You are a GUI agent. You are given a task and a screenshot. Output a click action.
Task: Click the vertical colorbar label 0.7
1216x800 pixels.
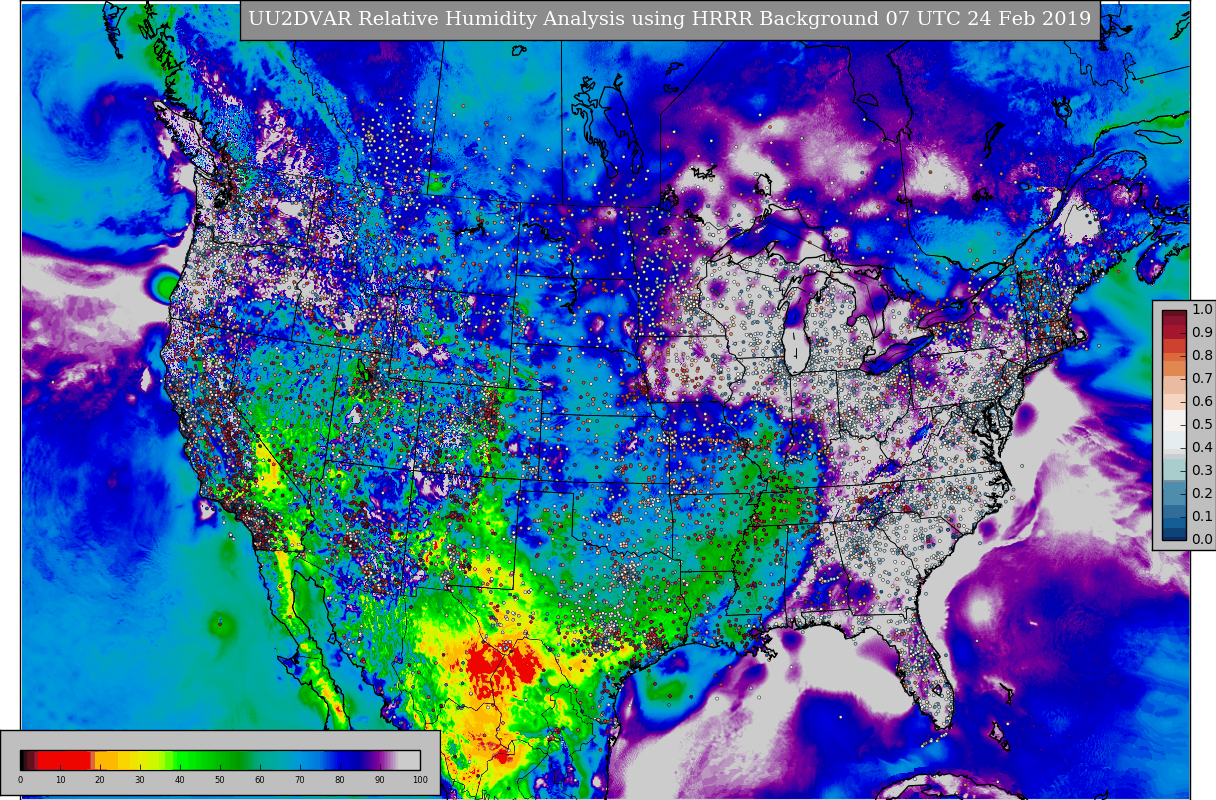pos(1202,379)
